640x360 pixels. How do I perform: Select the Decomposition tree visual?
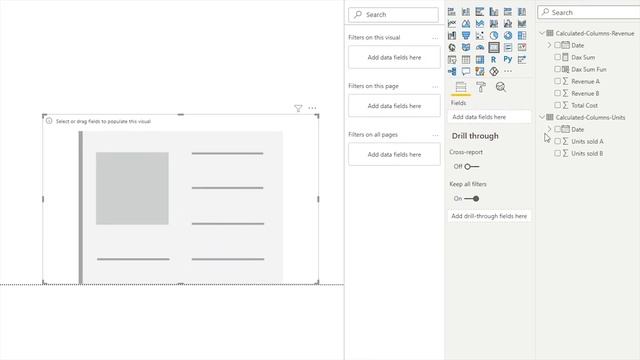click(x=452, y=71)
